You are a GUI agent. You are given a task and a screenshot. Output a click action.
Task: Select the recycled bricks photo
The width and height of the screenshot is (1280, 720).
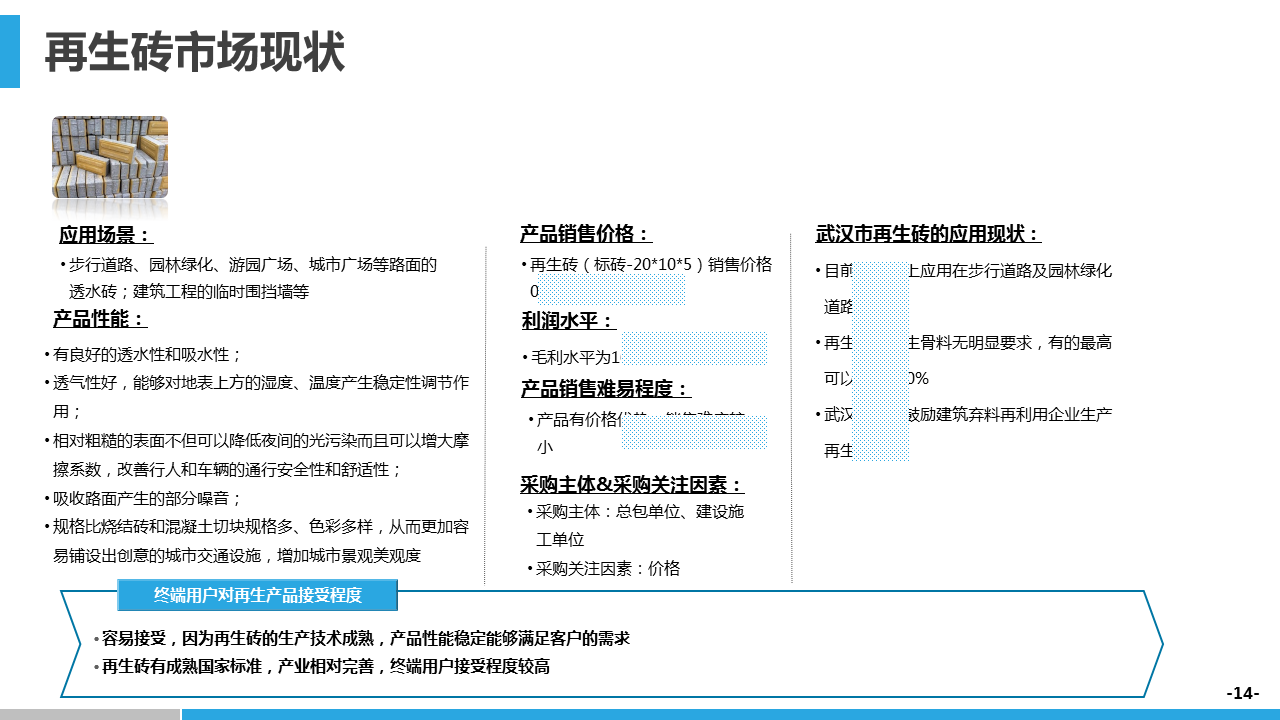tap(110, 157)
